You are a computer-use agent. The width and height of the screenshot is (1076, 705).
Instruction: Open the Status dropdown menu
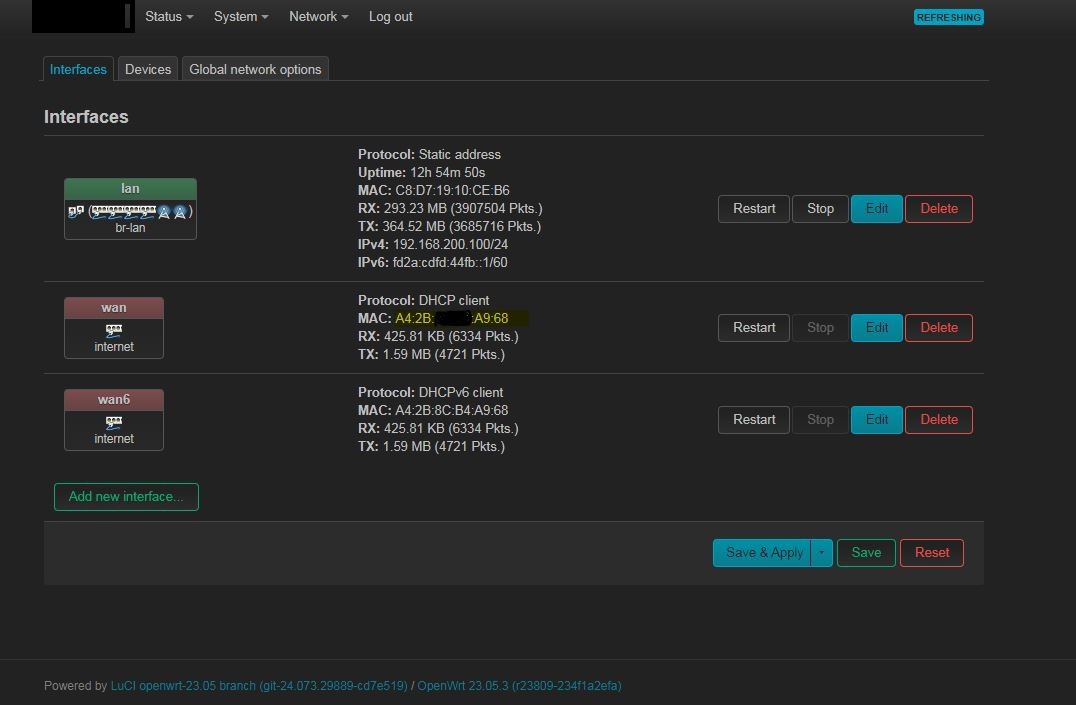(x=169, y=17)
